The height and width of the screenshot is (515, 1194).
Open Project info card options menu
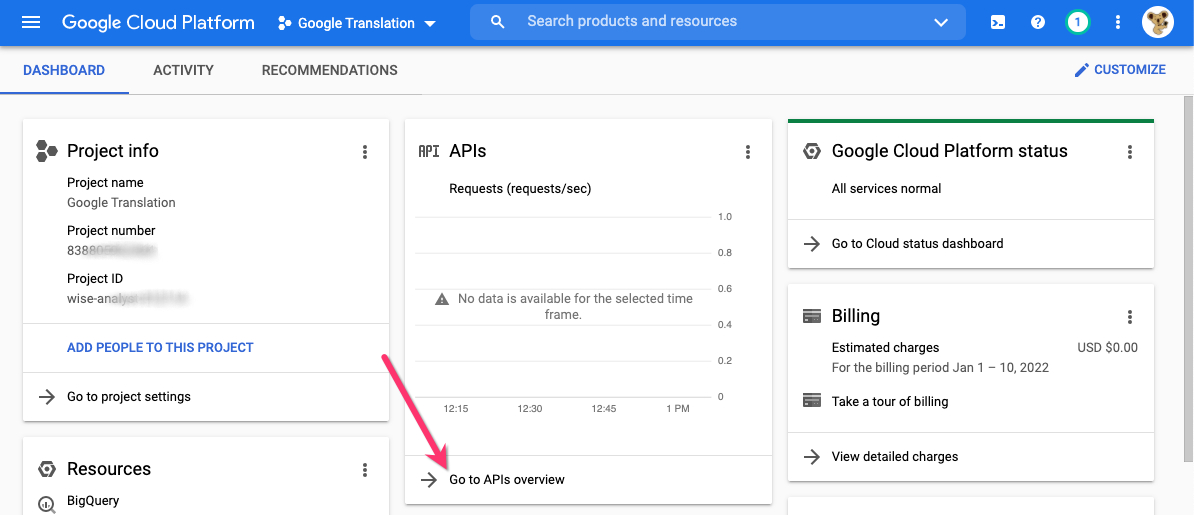[365, 152]
